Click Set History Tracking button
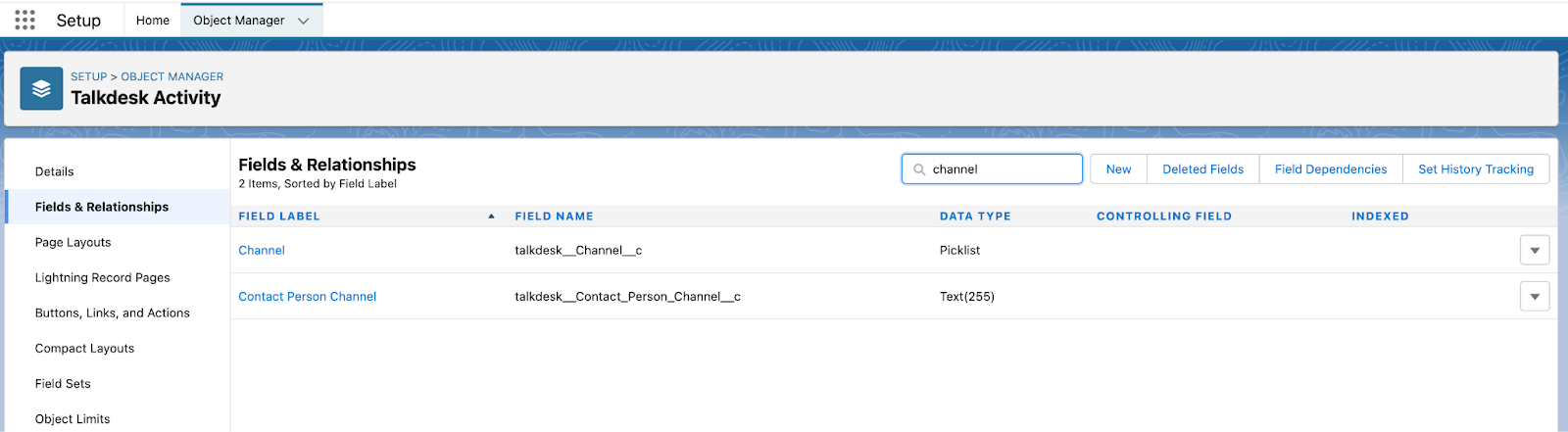This screenshot has width=1568, height=432. coord(1476,169)
